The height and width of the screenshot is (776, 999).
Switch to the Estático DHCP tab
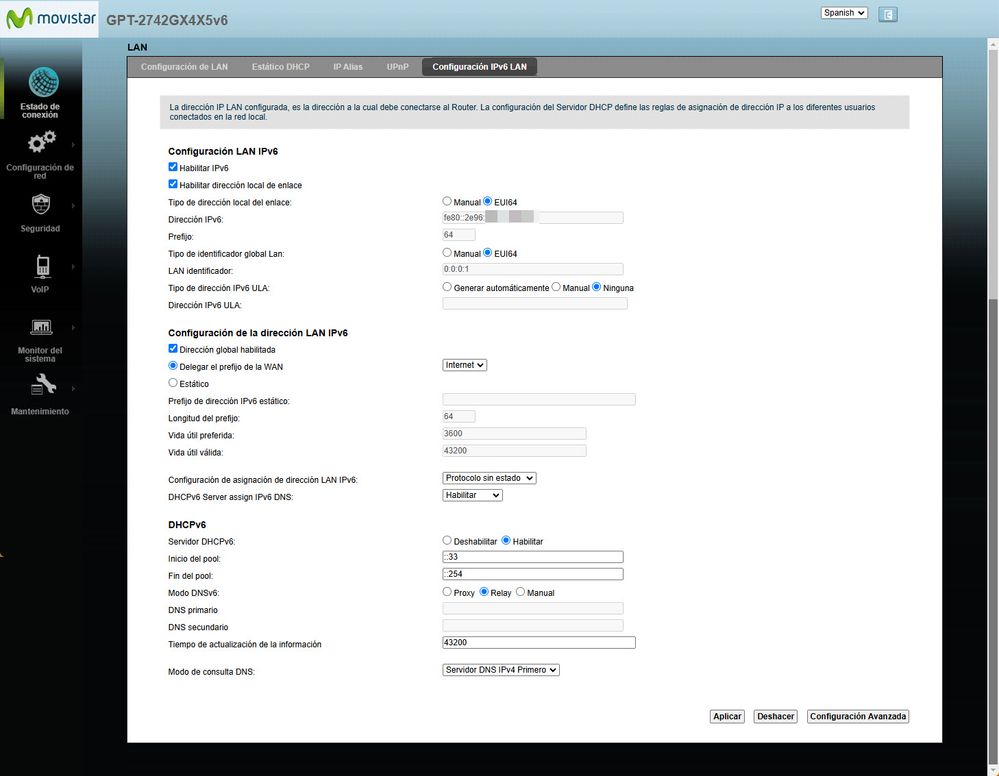point(280,67)
